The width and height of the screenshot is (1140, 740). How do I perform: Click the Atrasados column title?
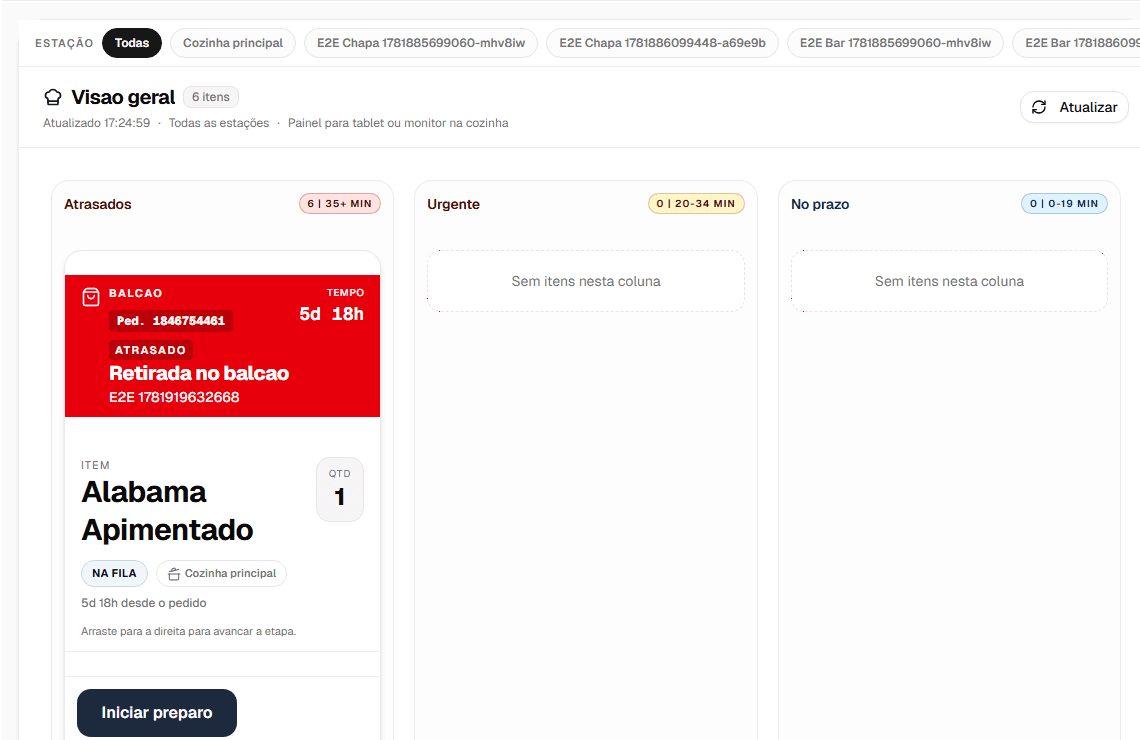pos(97,204)
